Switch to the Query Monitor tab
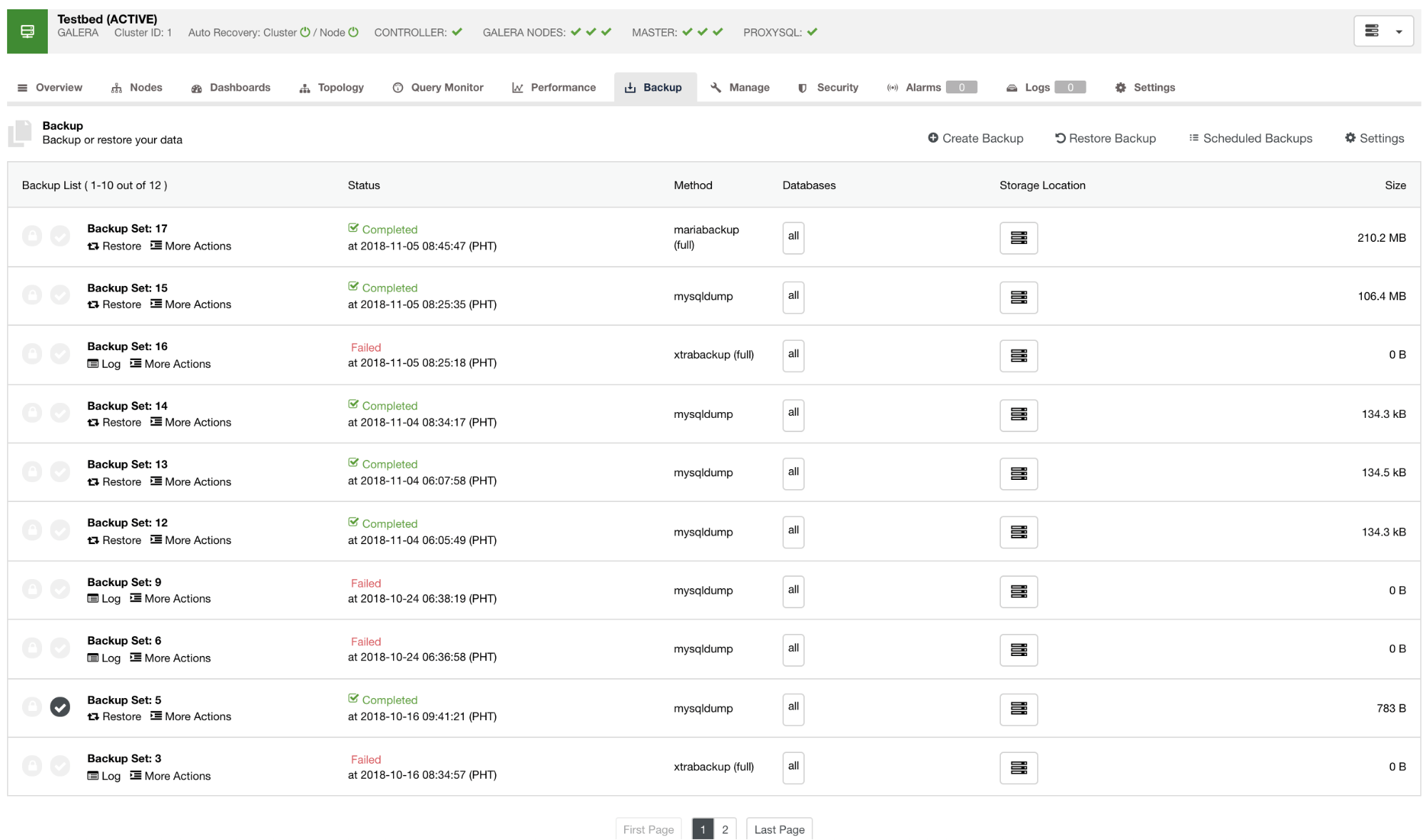The width and height of the screenshot is (1426, 840). click(x=437, y=87)
